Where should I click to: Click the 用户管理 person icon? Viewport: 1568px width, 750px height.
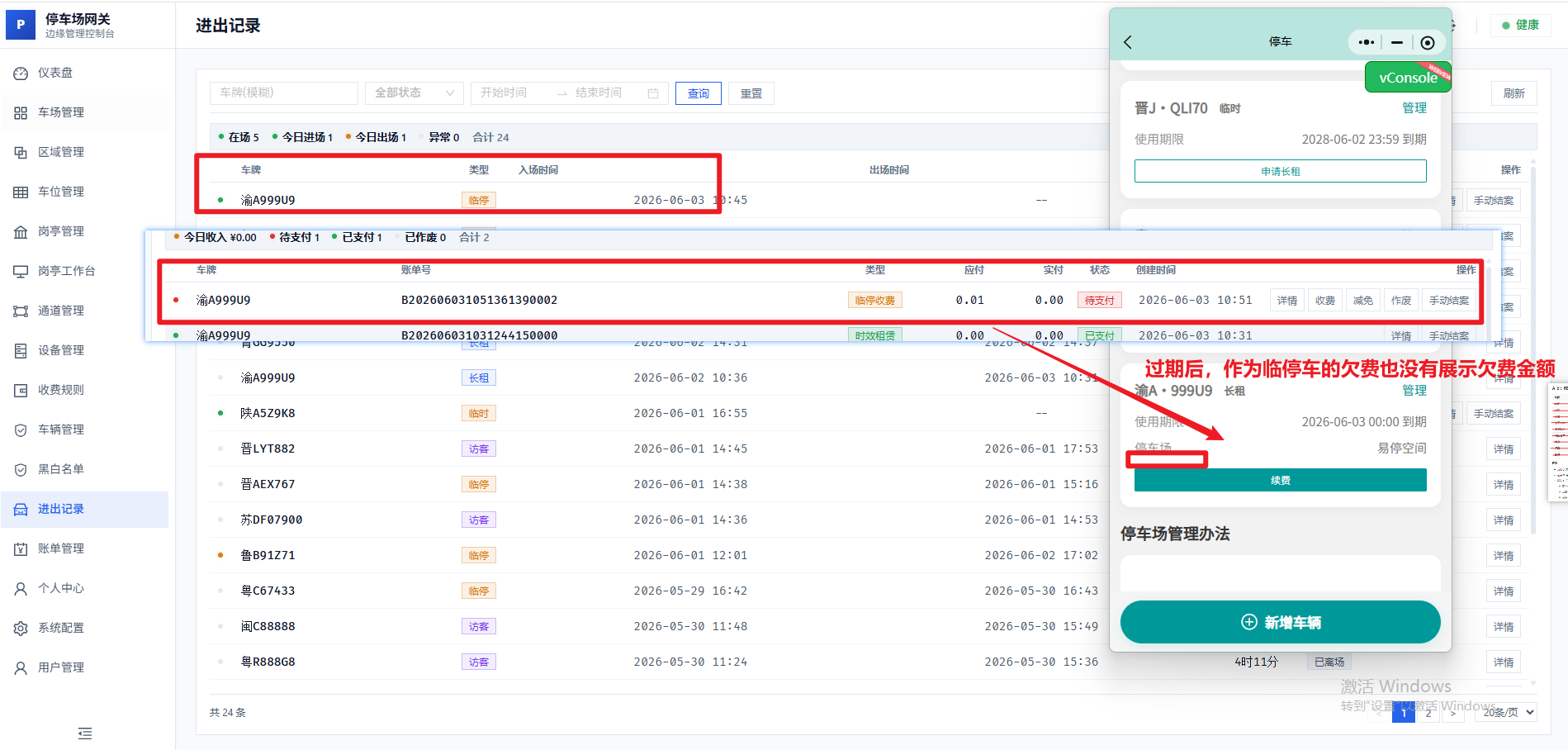pyautogui.click(x=21, y=667)
